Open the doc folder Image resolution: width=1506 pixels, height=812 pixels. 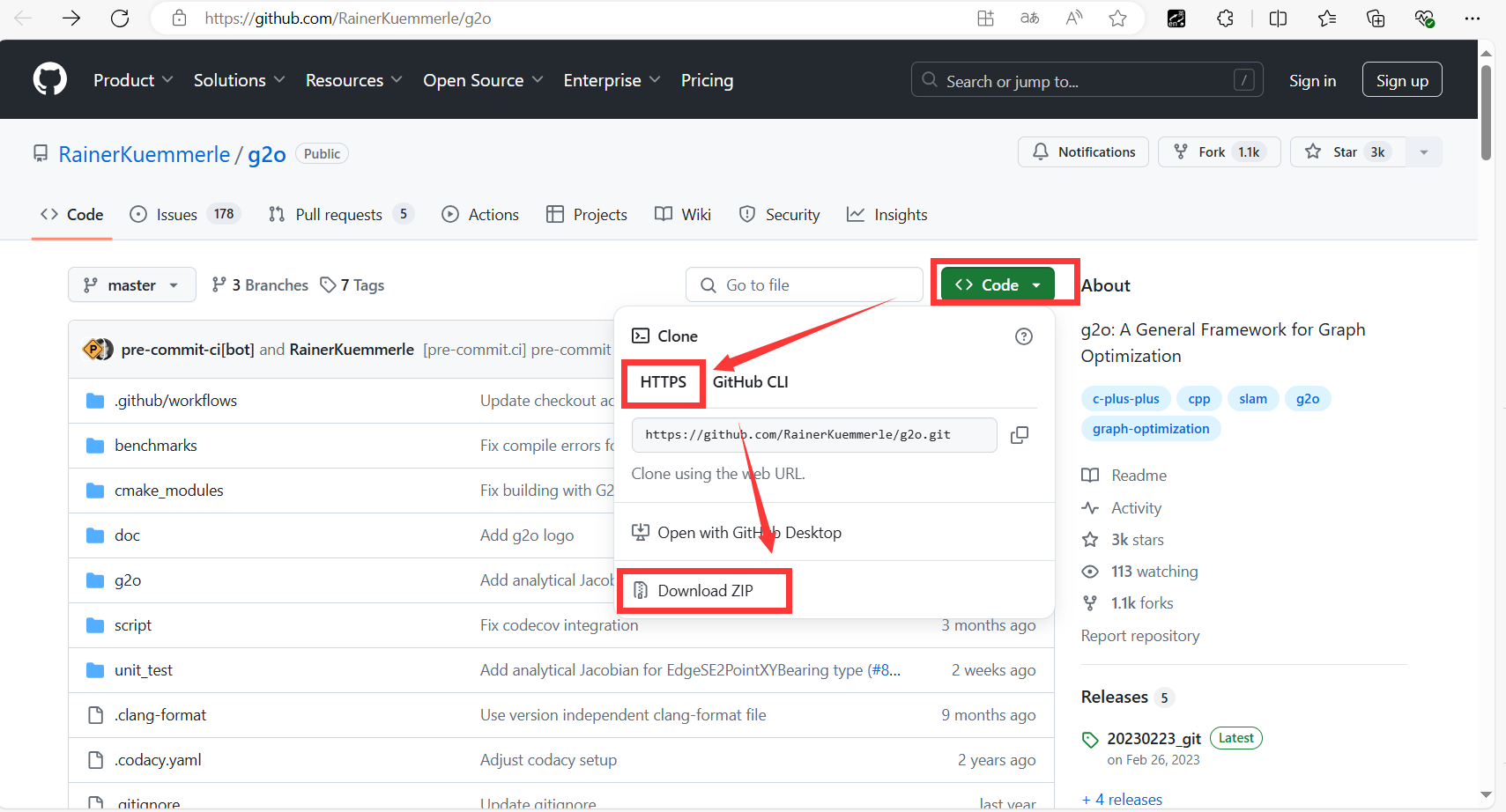coord(127,535)
